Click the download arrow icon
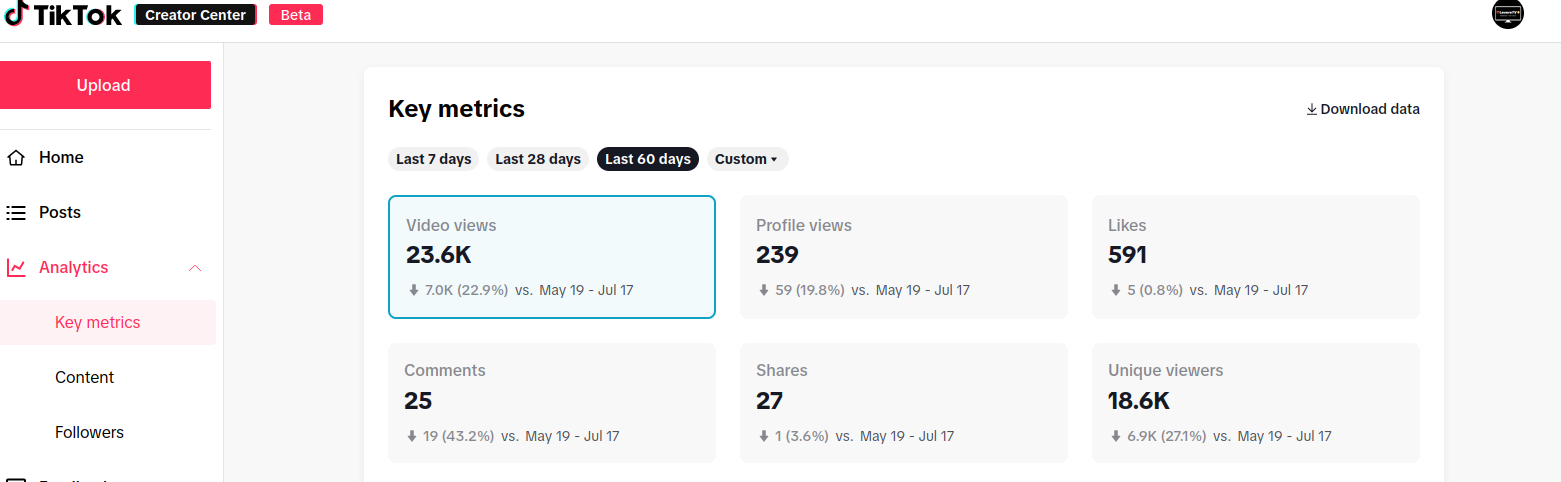 1311,109
